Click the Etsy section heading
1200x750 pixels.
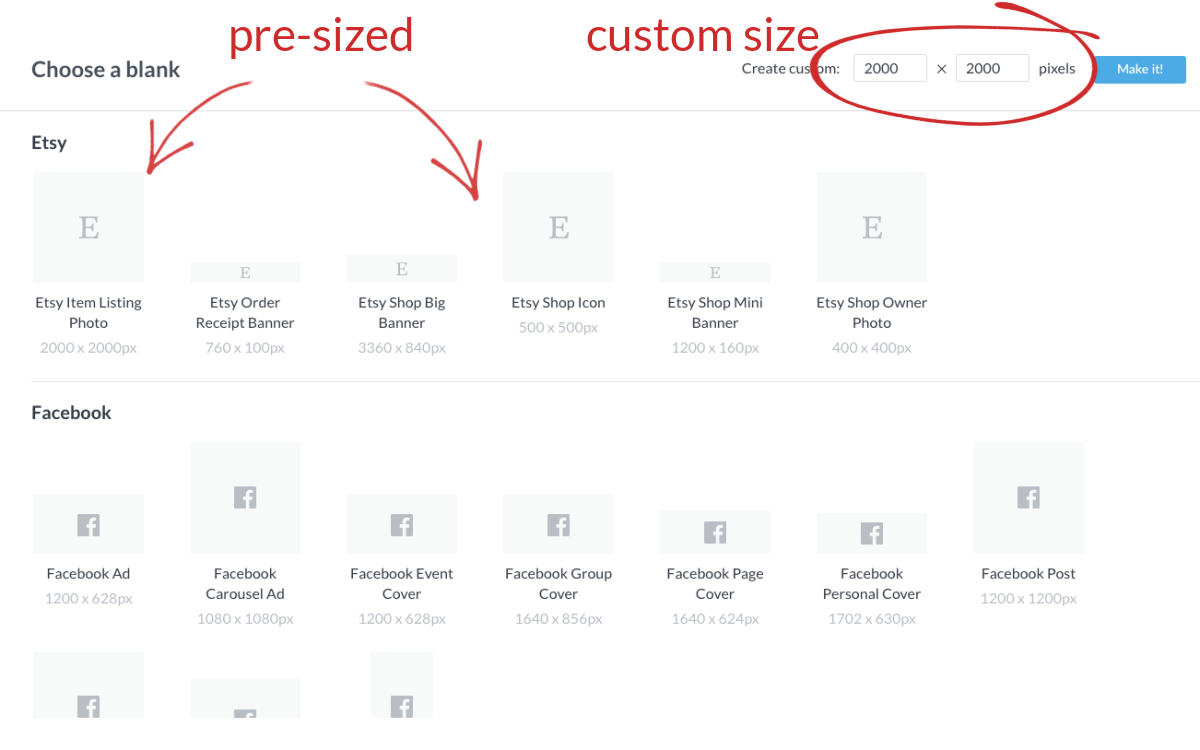coord(49,143)
